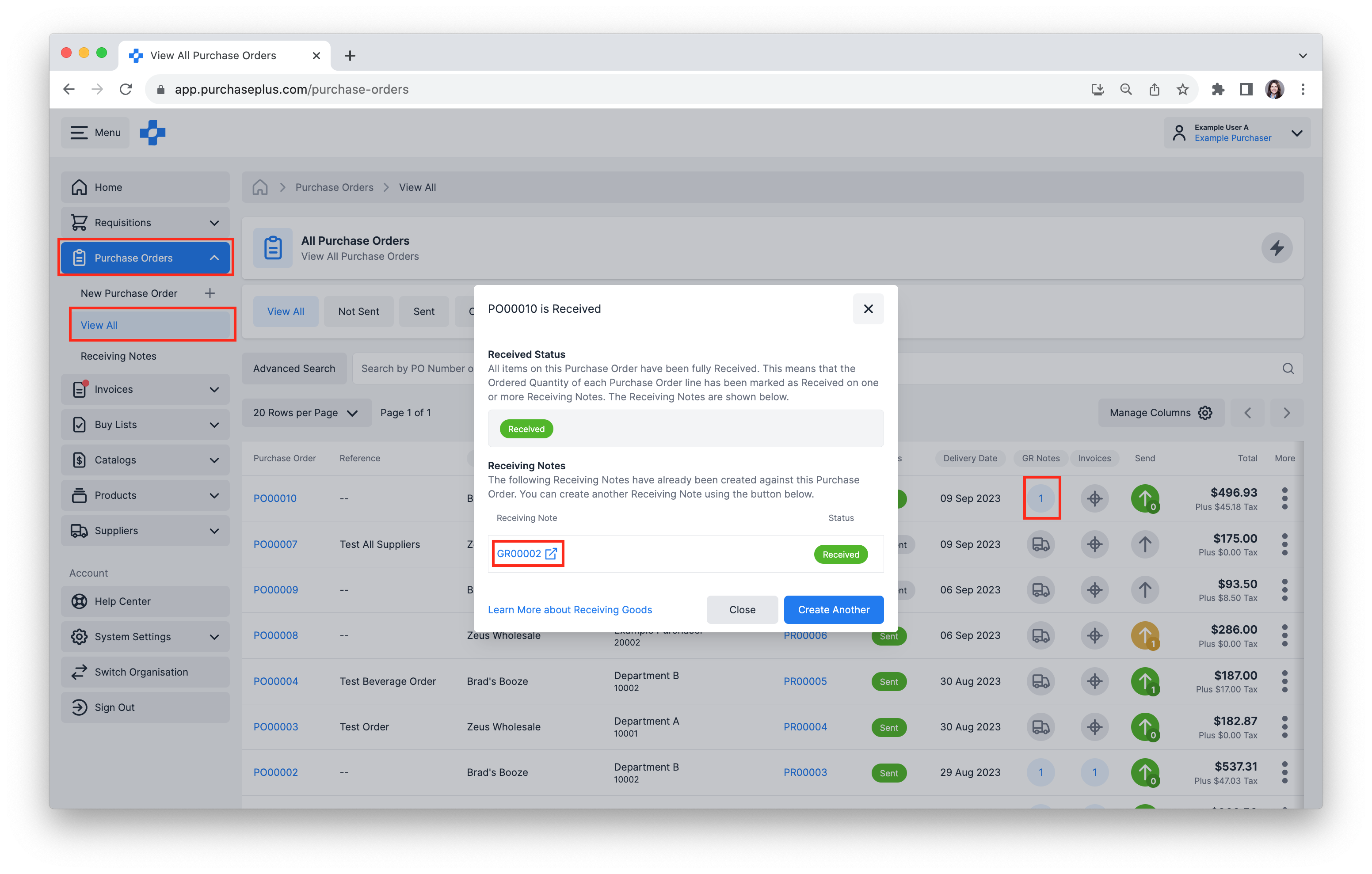Click invoice crosshair icon for PO00003
Image resolution: width=1372 pixels, height=874 pixels.
pos(1094,726)
